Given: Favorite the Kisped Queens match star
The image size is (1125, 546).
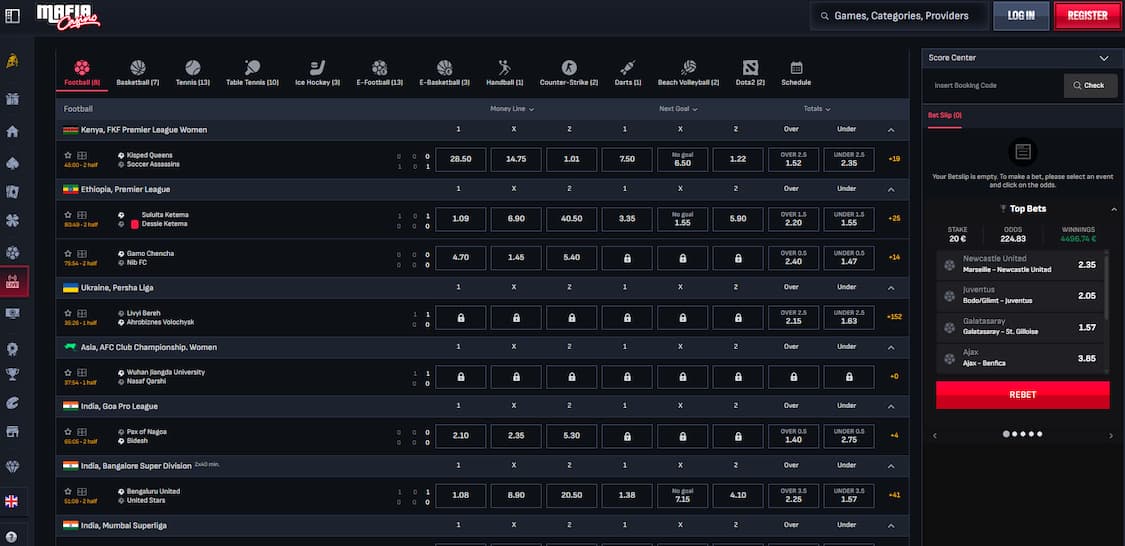Looking at the screenshot, I should (68, 155).
